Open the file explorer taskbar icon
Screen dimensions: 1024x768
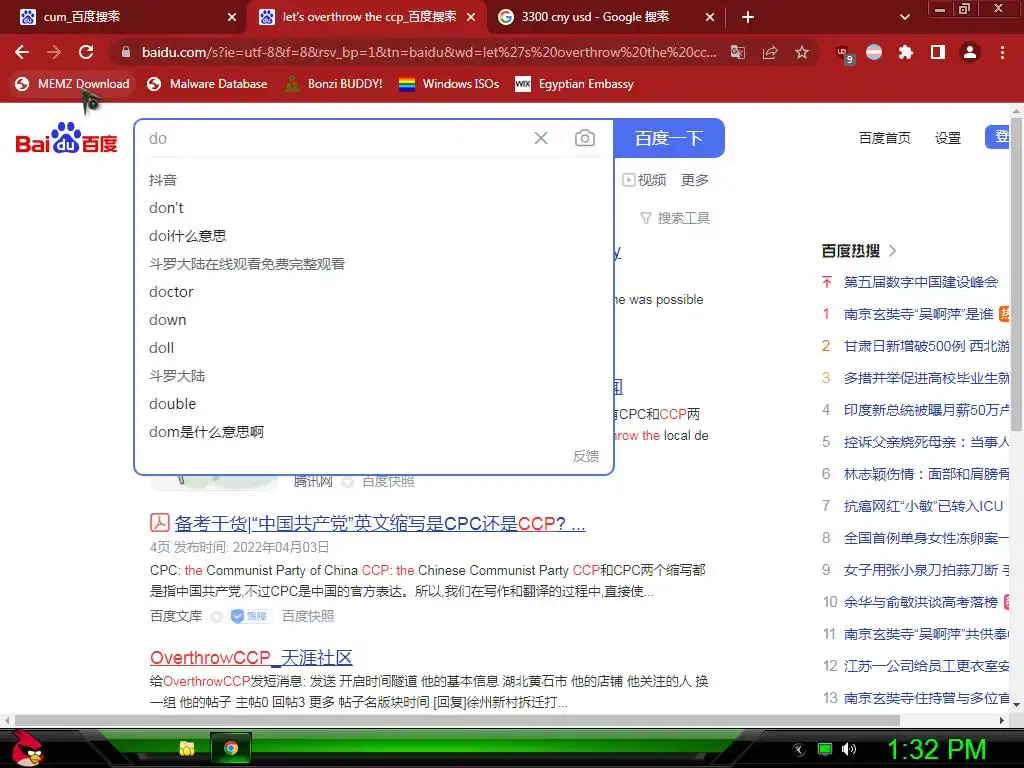pos(187,748)
